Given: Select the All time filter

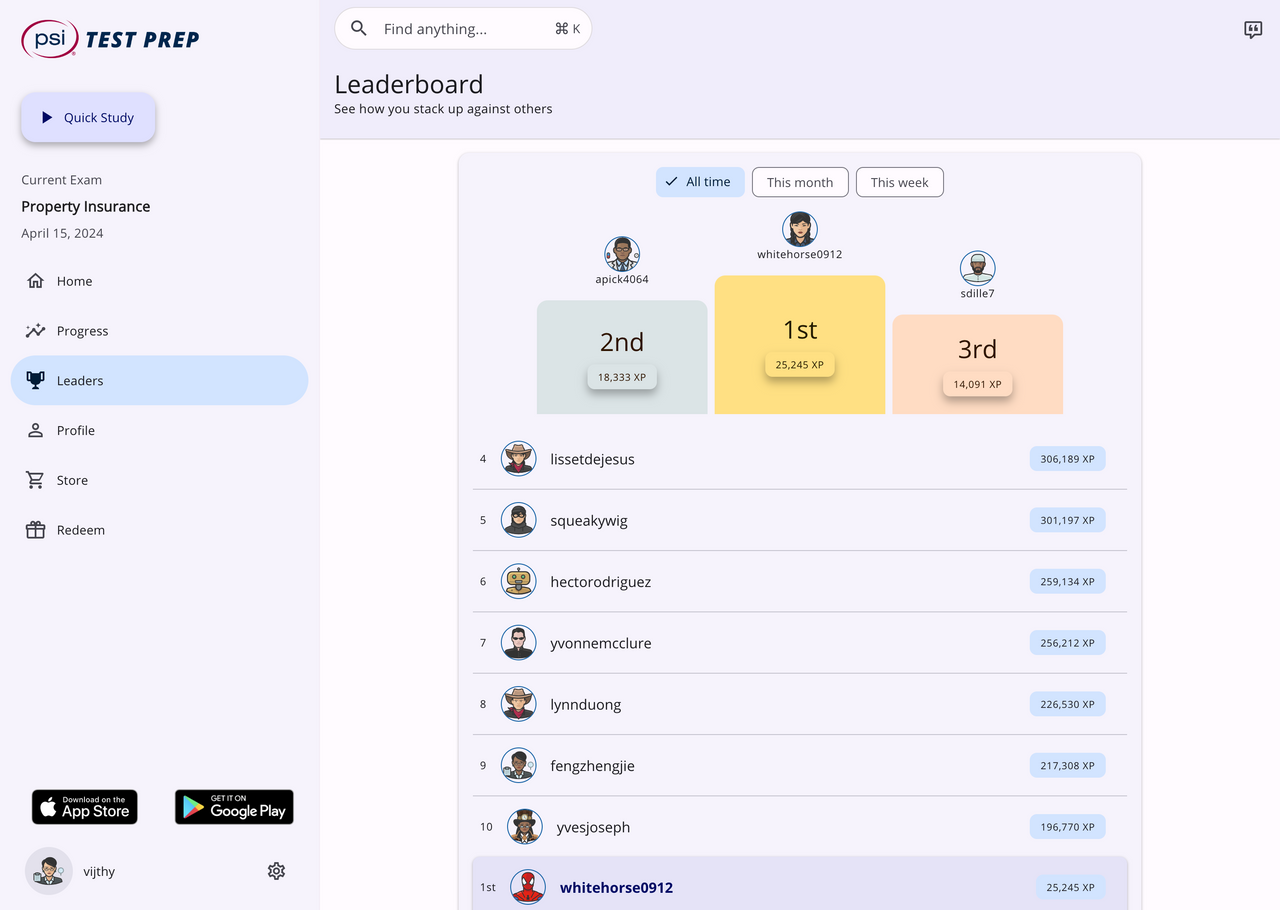Looking at the screenshot, I should click(700, 182).
